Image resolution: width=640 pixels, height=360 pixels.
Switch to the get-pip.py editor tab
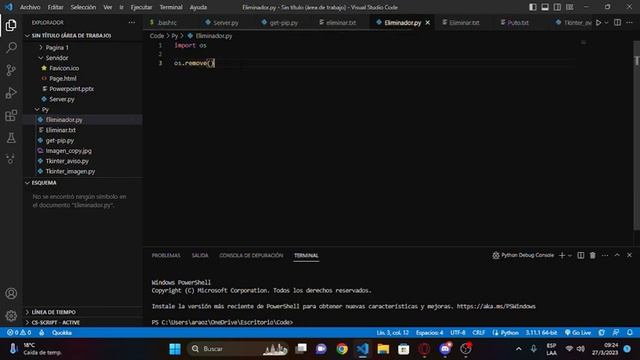pyautogui.click(x=280, y=23)
